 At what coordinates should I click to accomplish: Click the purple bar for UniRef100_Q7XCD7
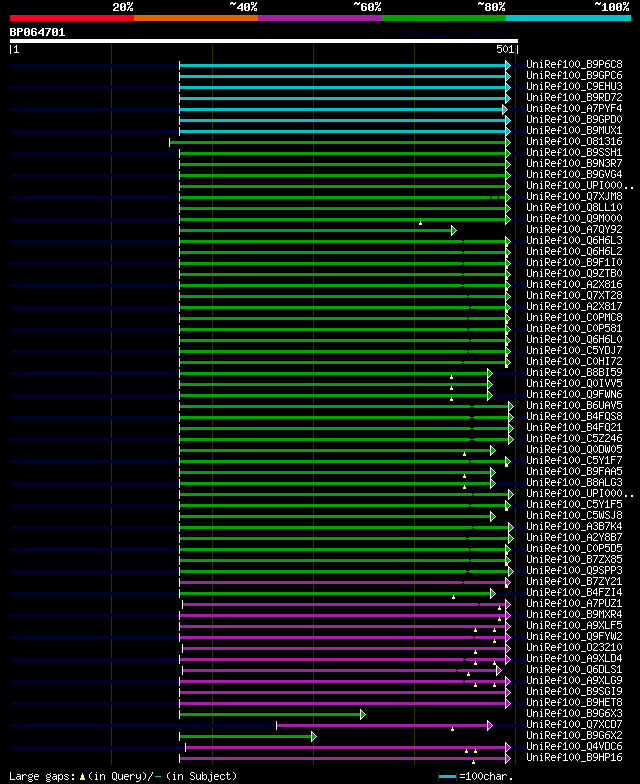382,726
